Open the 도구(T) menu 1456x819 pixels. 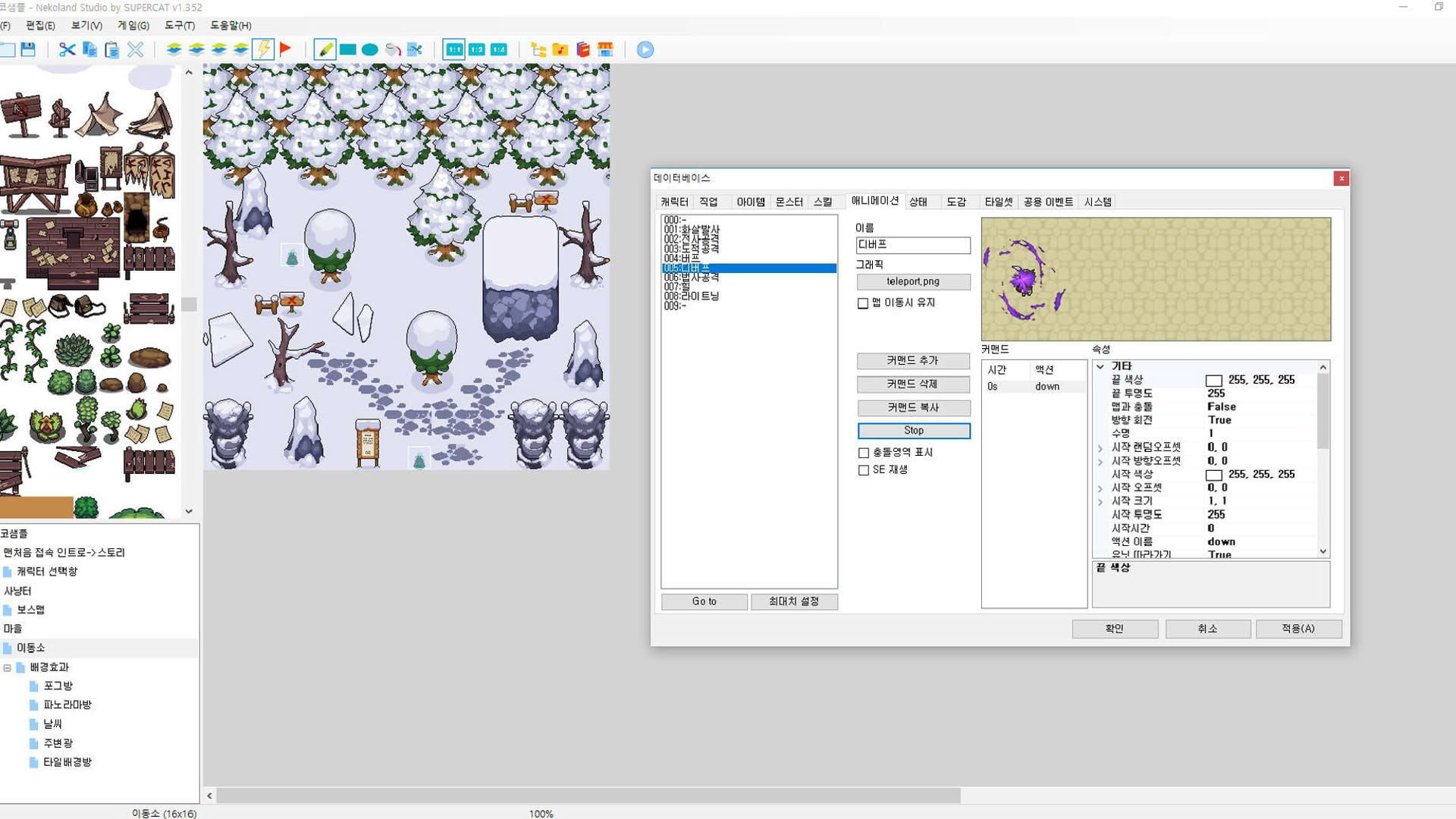[180, 25]
